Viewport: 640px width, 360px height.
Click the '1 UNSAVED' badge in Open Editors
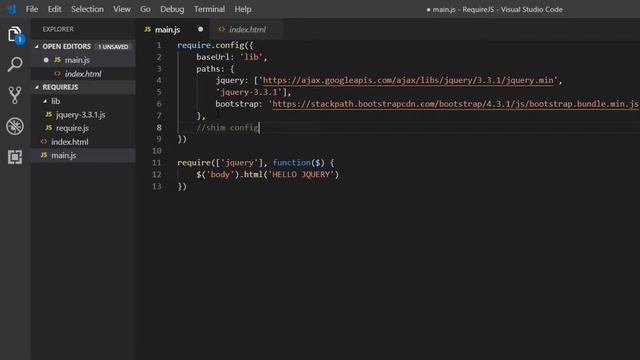click(x=113, y=47)
